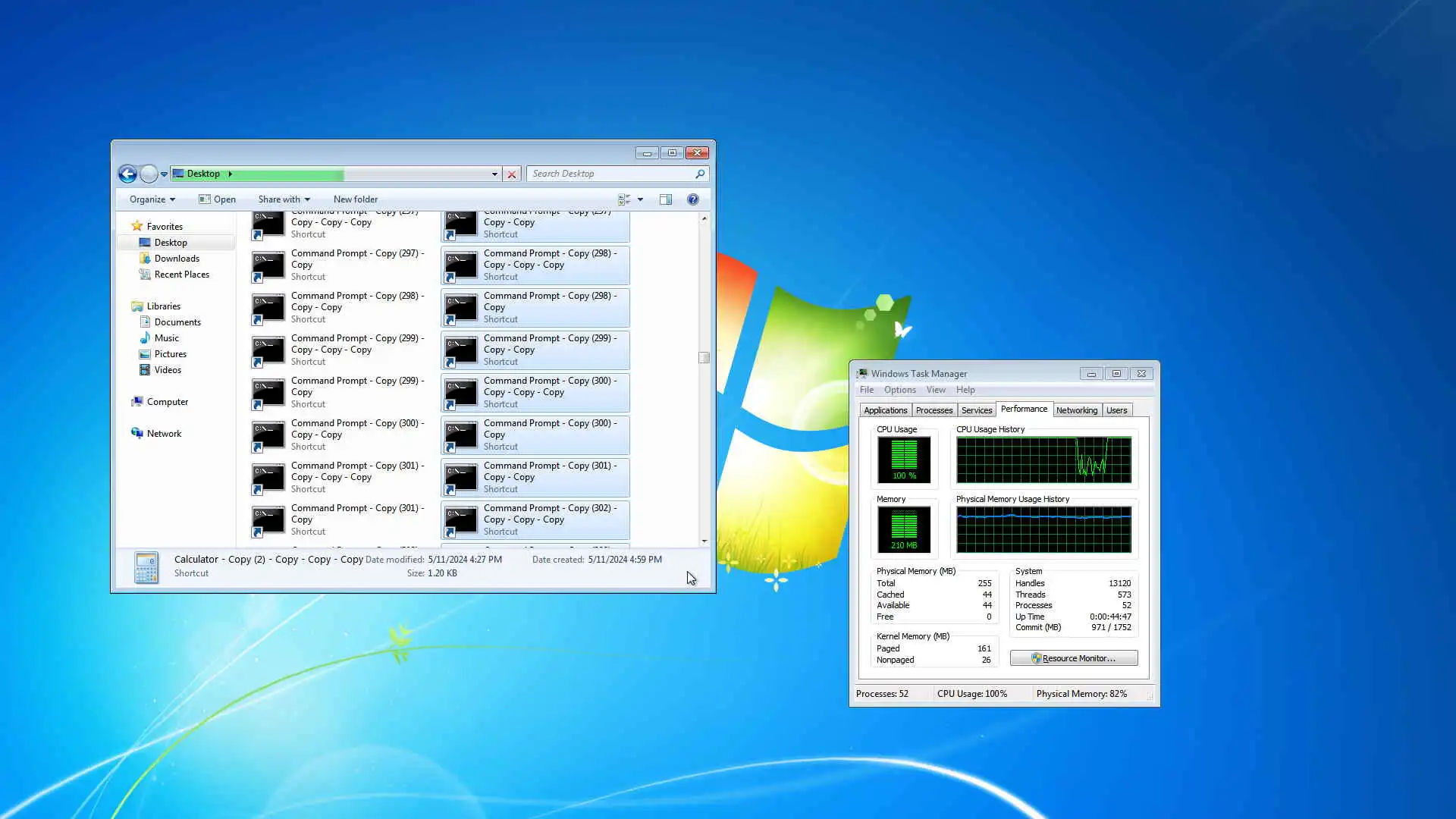Image resolution: width=1456 pixels, height=819 pixels.
Task: Open the Music library
Action: click(x=167, y=338)
